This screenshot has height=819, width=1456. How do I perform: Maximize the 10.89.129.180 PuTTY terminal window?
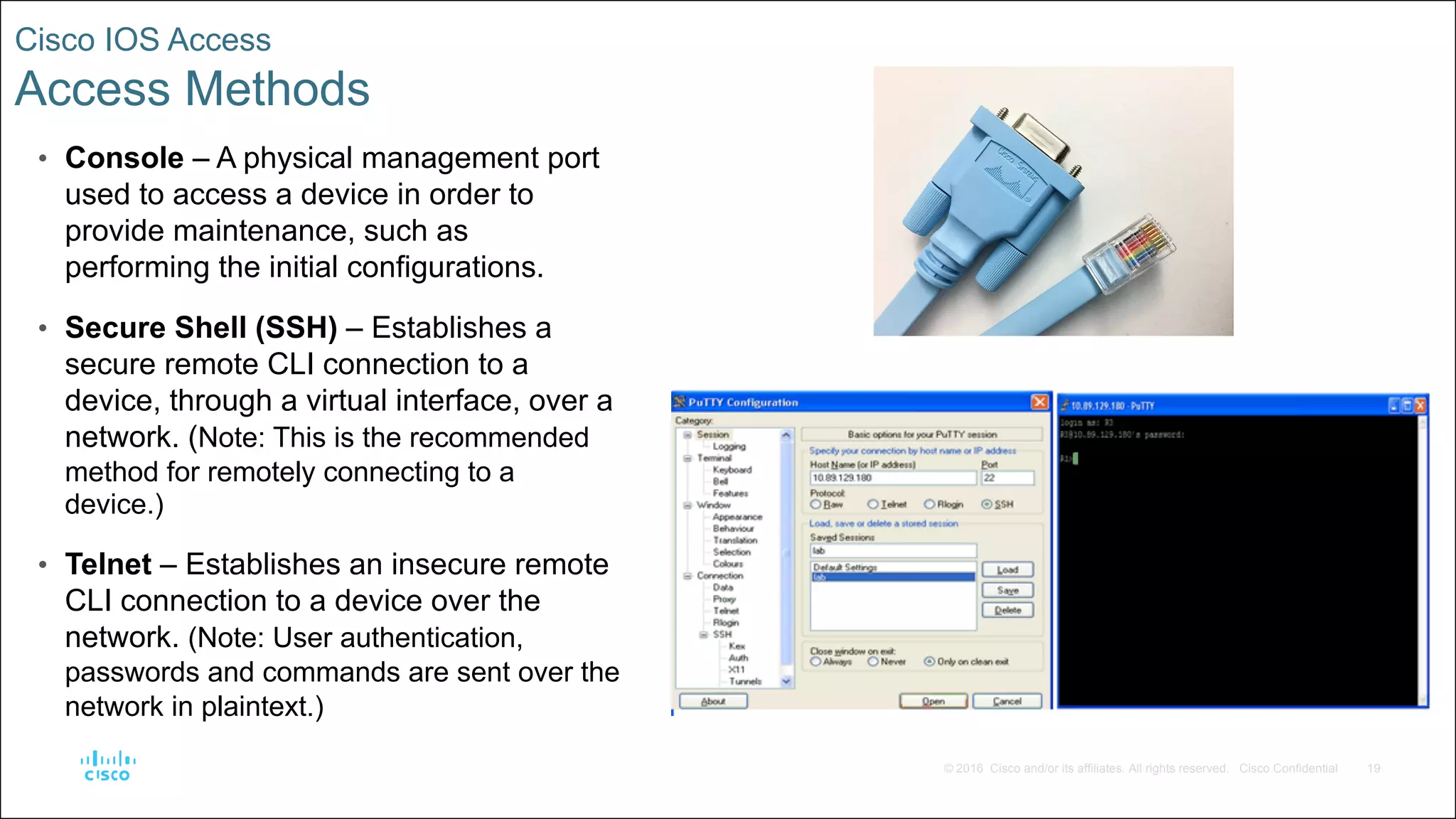click(x=1407, y=406)
